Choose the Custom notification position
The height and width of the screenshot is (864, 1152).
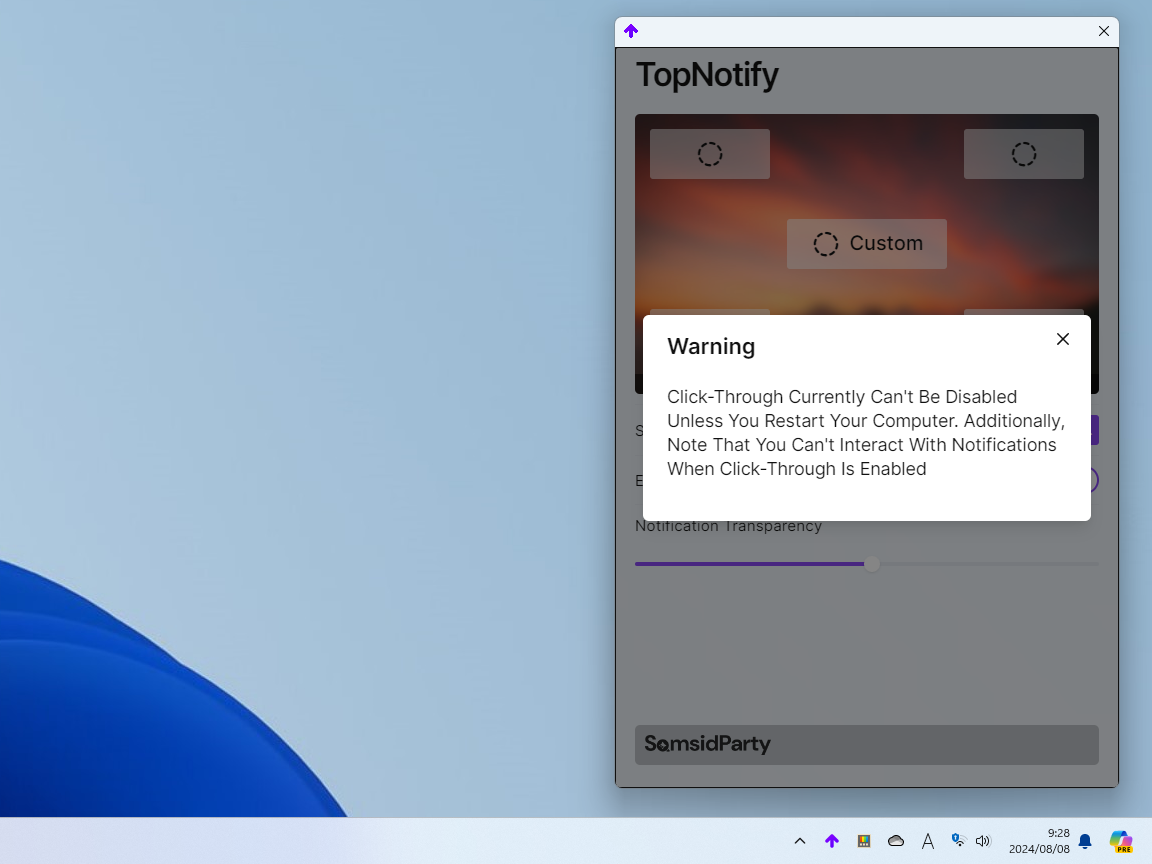click(867, 244)
